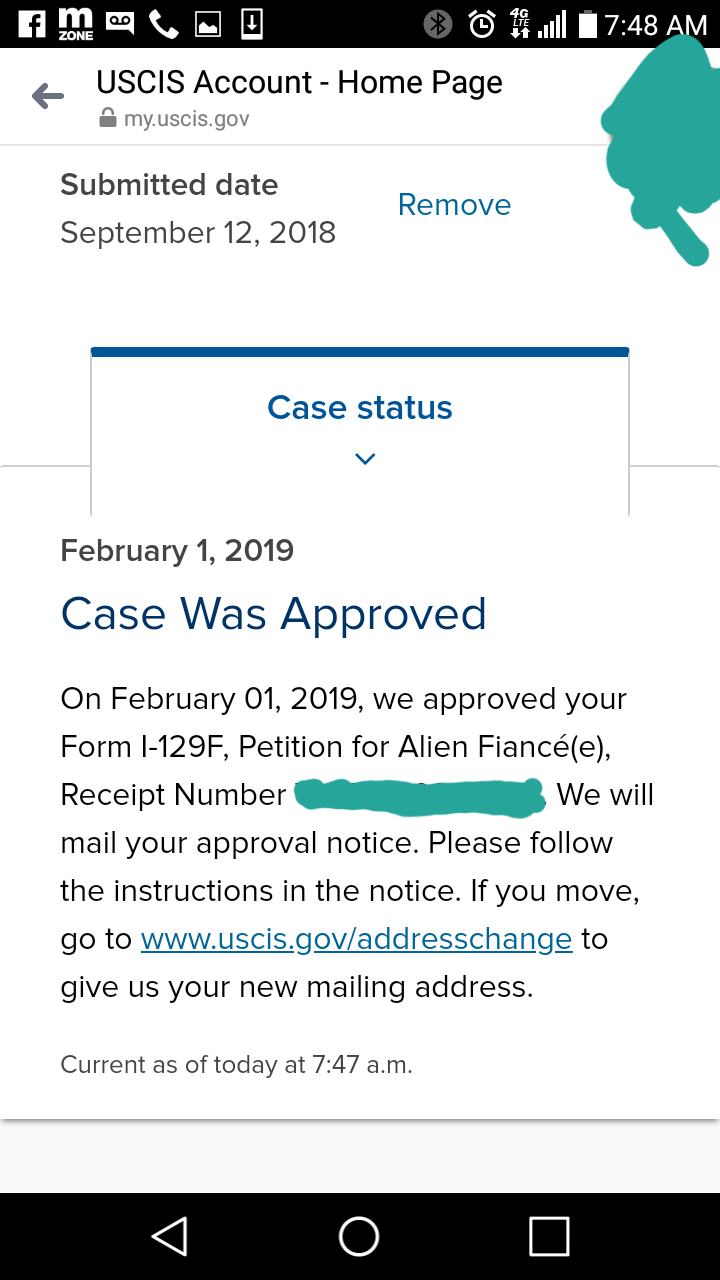This screenshot has height=1280, width=720.
Task: Tap the alarm clock status icon
Action: pos(482,24)
